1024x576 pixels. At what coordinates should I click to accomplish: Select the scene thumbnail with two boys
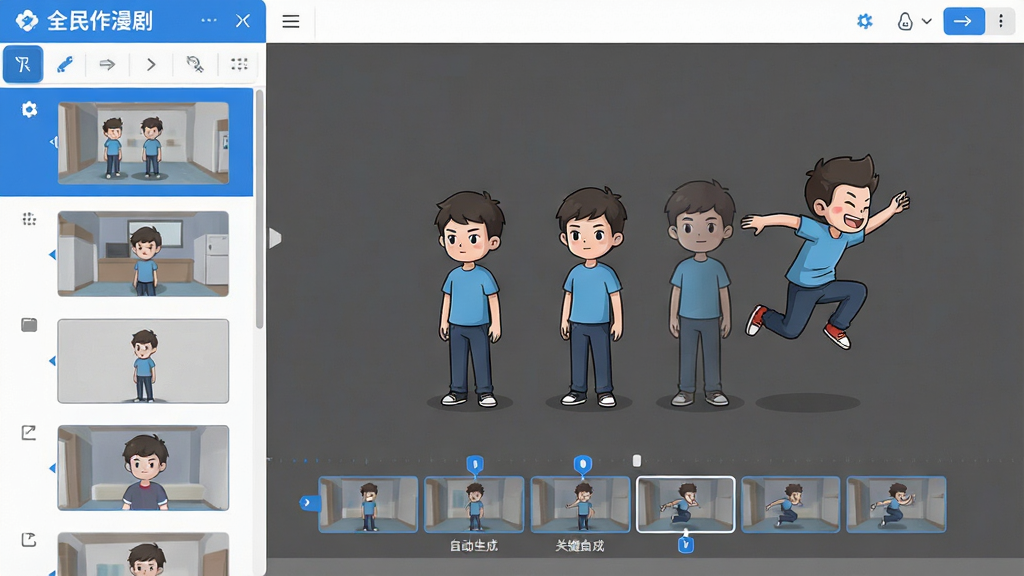(143, 142)
